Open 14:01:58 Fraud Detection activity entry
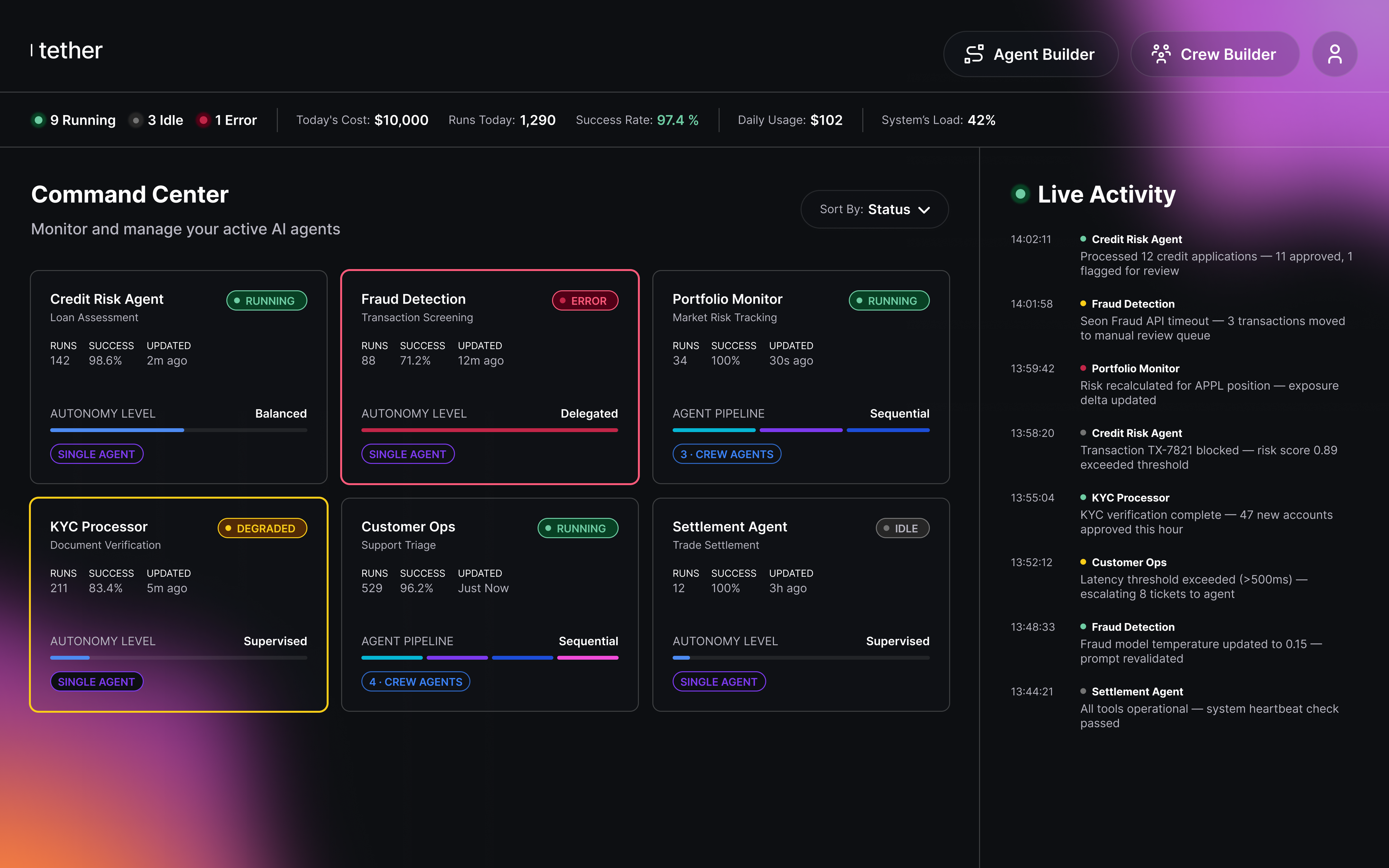This screenshot has width=1389, height=868. point(1182,319)
